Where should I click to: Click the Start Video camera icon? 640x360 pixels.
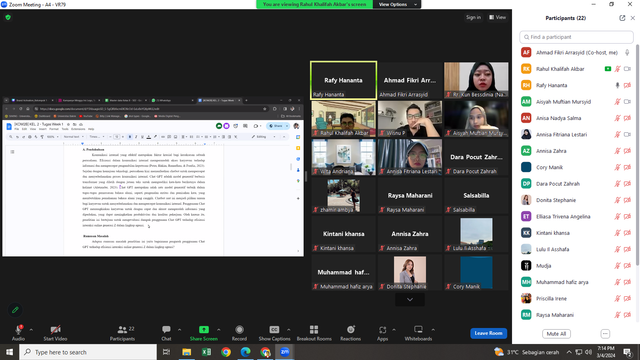pyautogui.click(x=55, y=330)
